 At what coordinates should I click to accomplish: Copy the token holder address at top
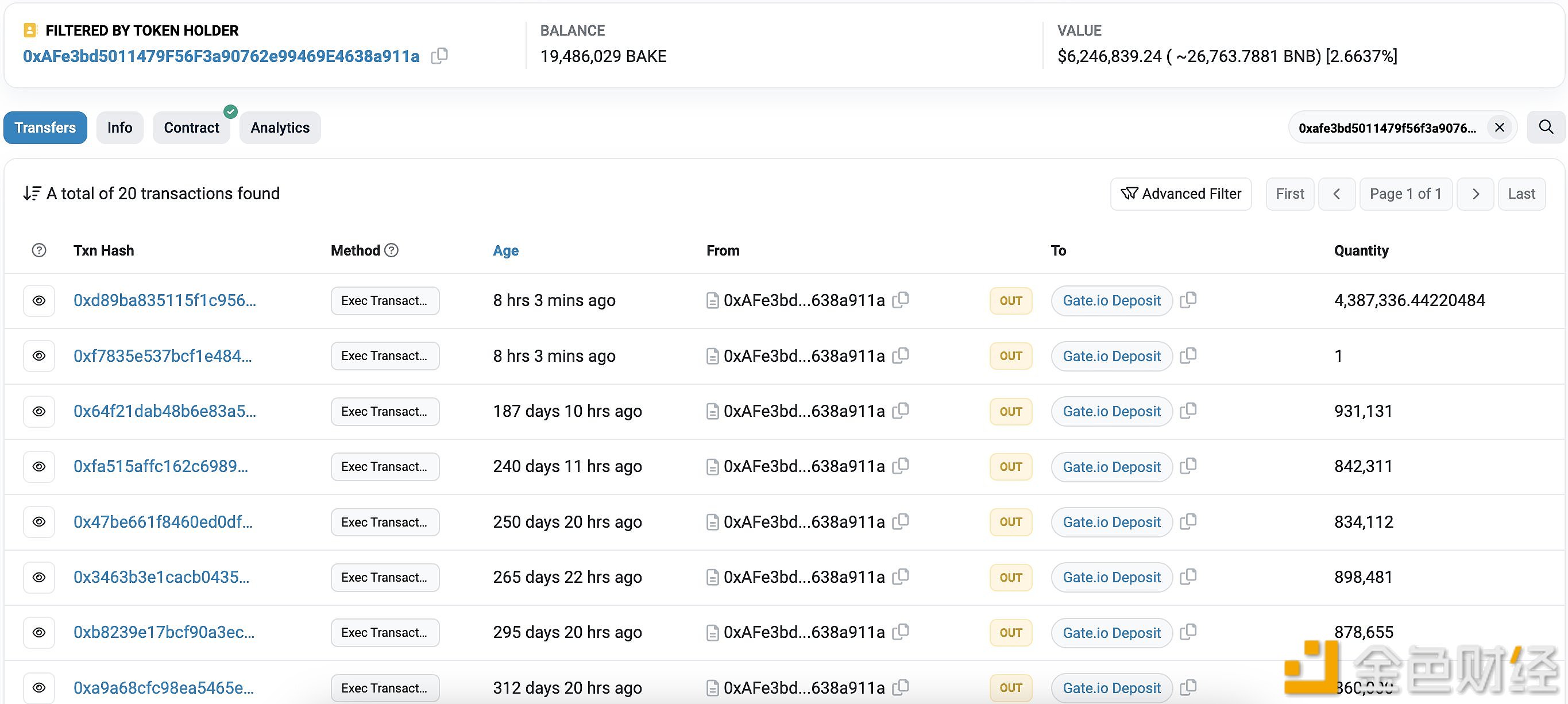pyautogui.click(x=439, y=56)
